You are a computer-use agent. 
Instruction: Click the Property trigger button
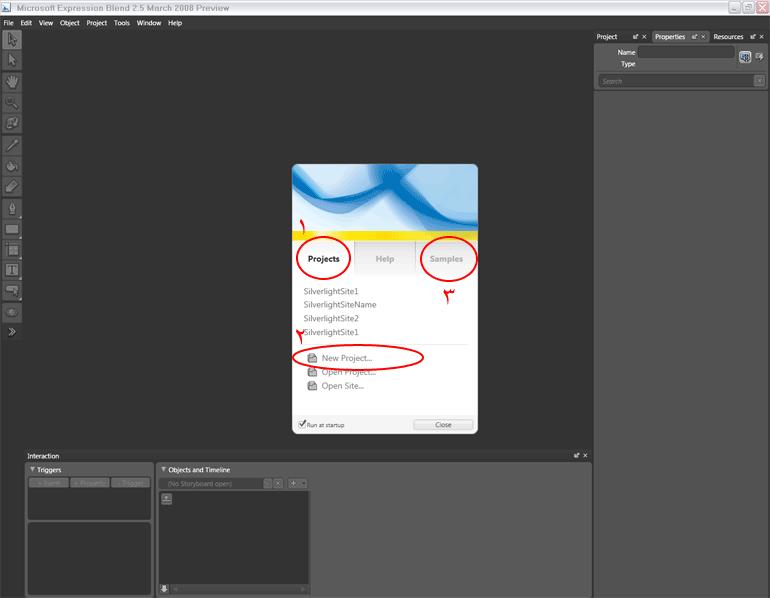click(x=90, y=483)
